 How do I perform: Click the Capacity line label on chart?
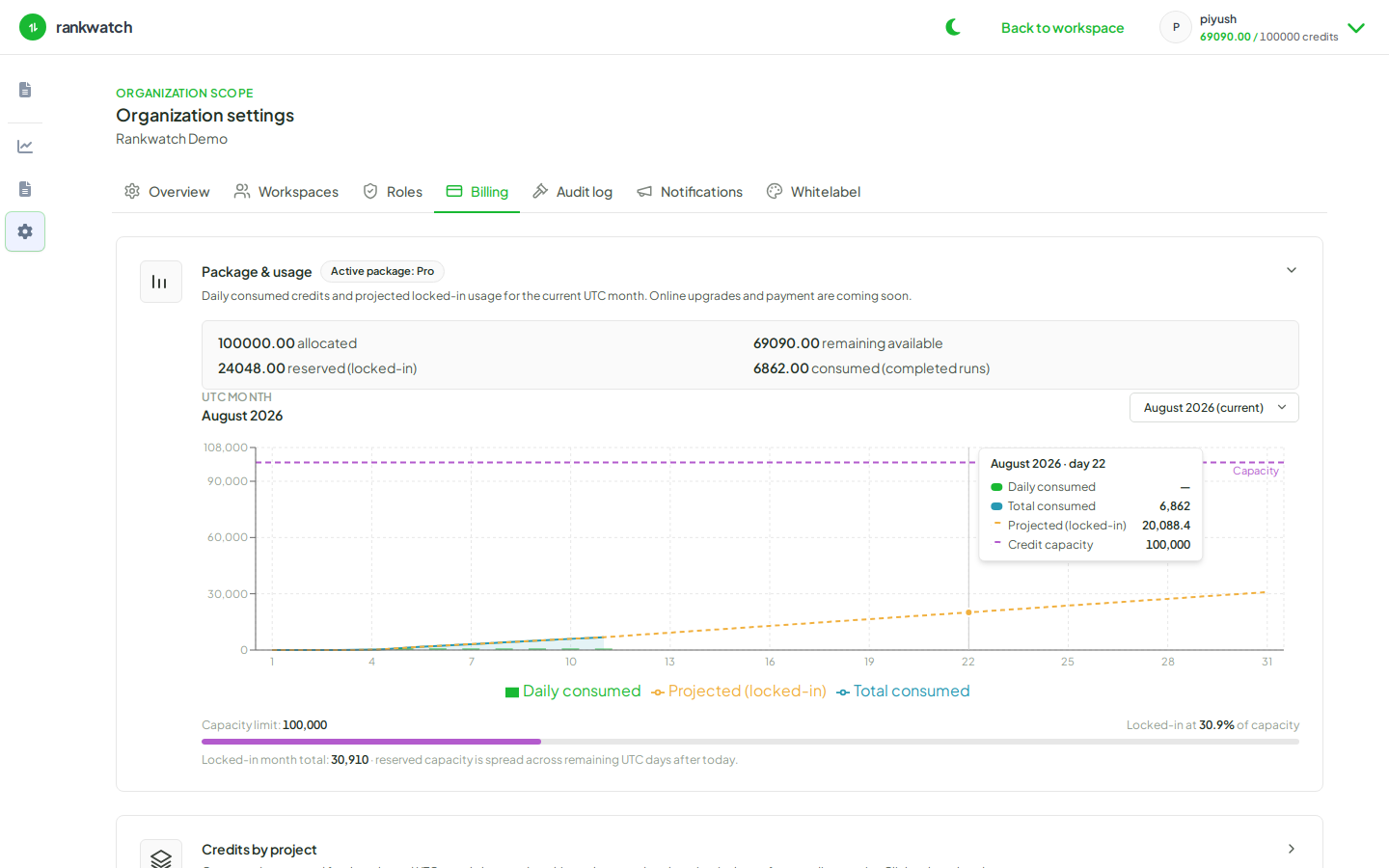click(x=1256, y=471)
